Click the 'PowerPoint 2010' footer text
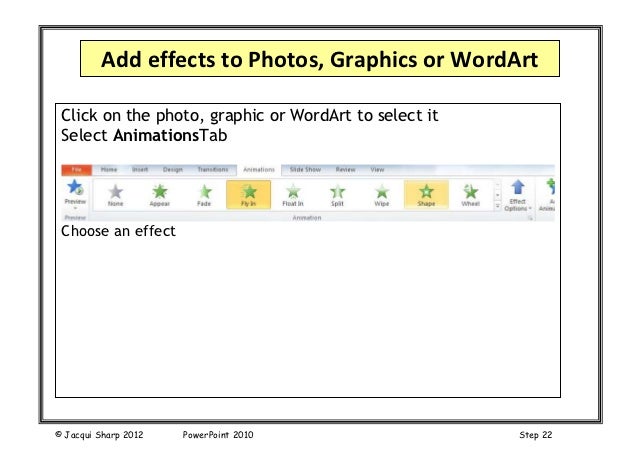 [x=218, y=435]
